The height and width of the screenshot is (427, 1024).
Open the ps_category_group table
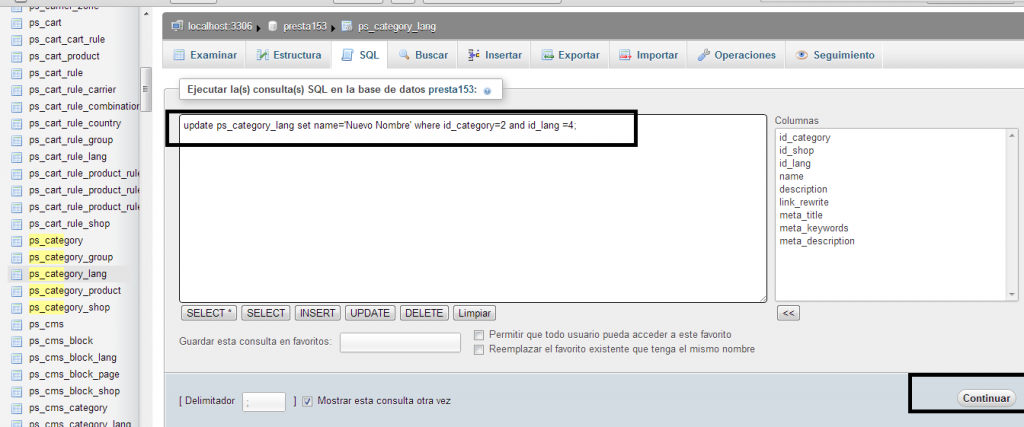[71, 257]
